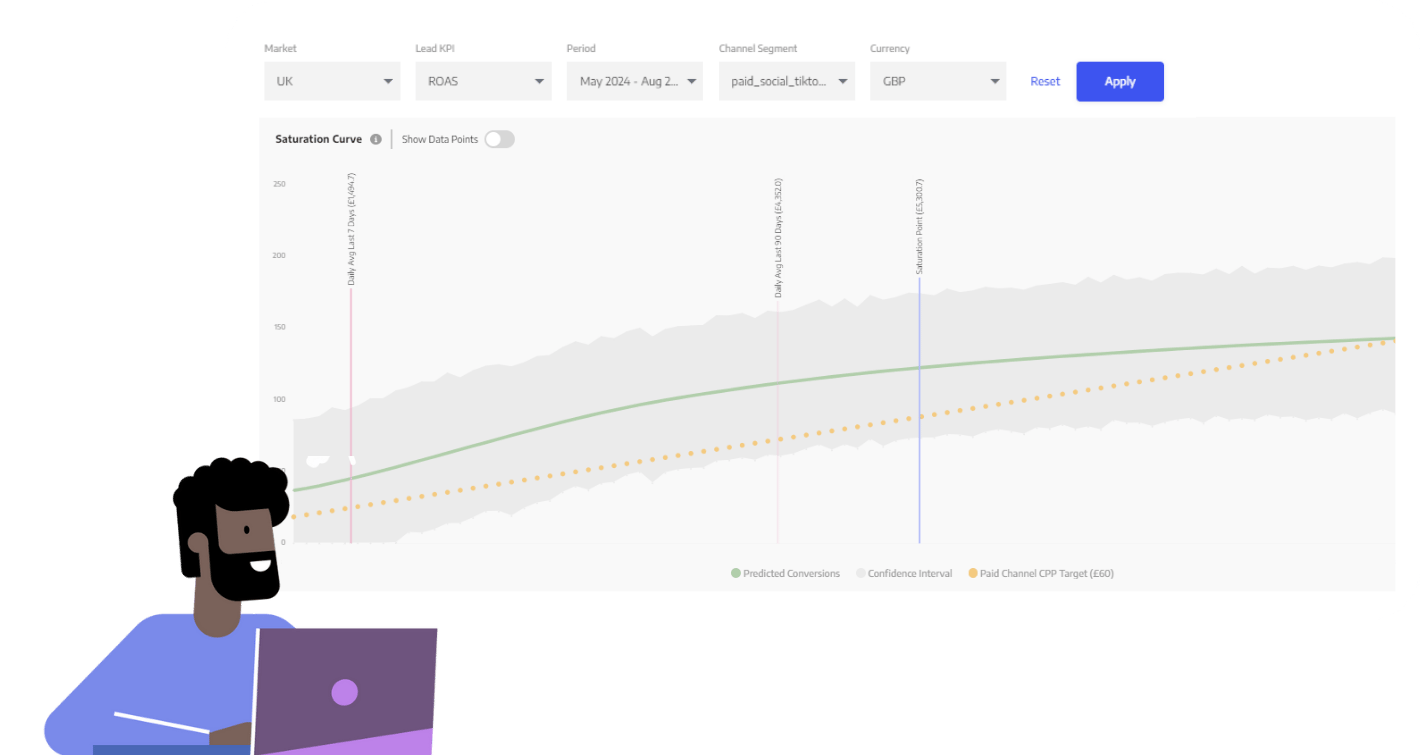Image resolution: width=1420 pixels, height=756 pixels.
Task: Click the Channel Segment field label
Action: [758, 48]
